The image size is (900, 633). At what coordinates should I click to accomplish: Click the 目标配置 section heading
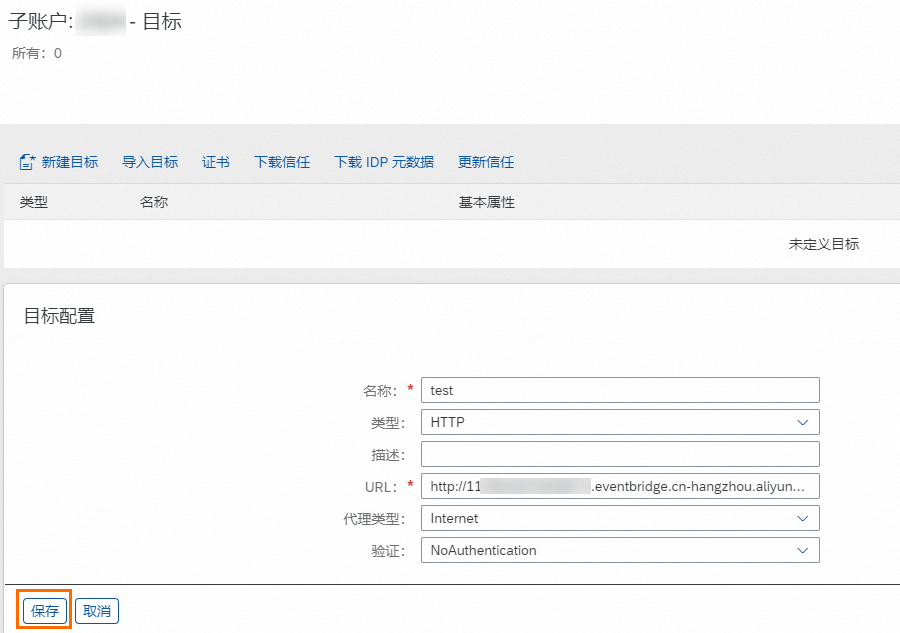(59, 316)
